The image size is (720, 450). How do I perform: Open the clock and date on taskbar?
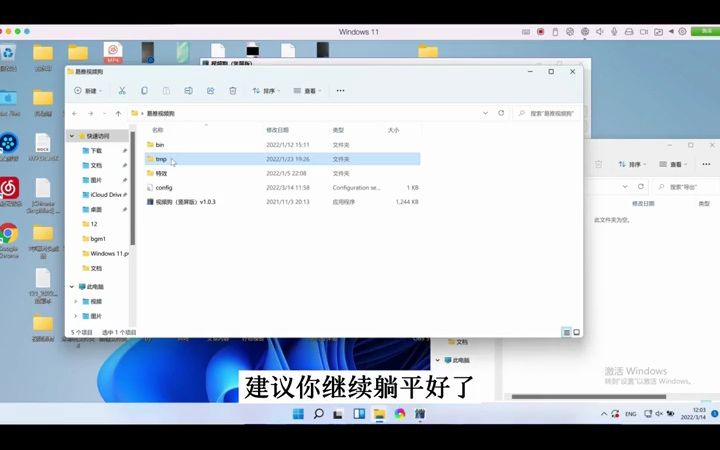(694, 414)
